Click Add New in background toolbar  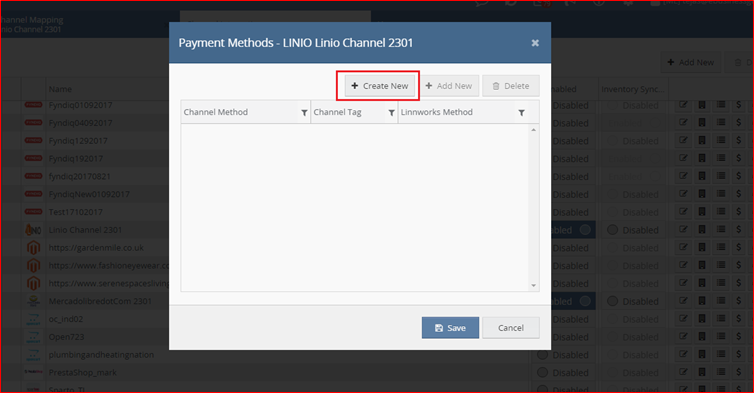691,63
